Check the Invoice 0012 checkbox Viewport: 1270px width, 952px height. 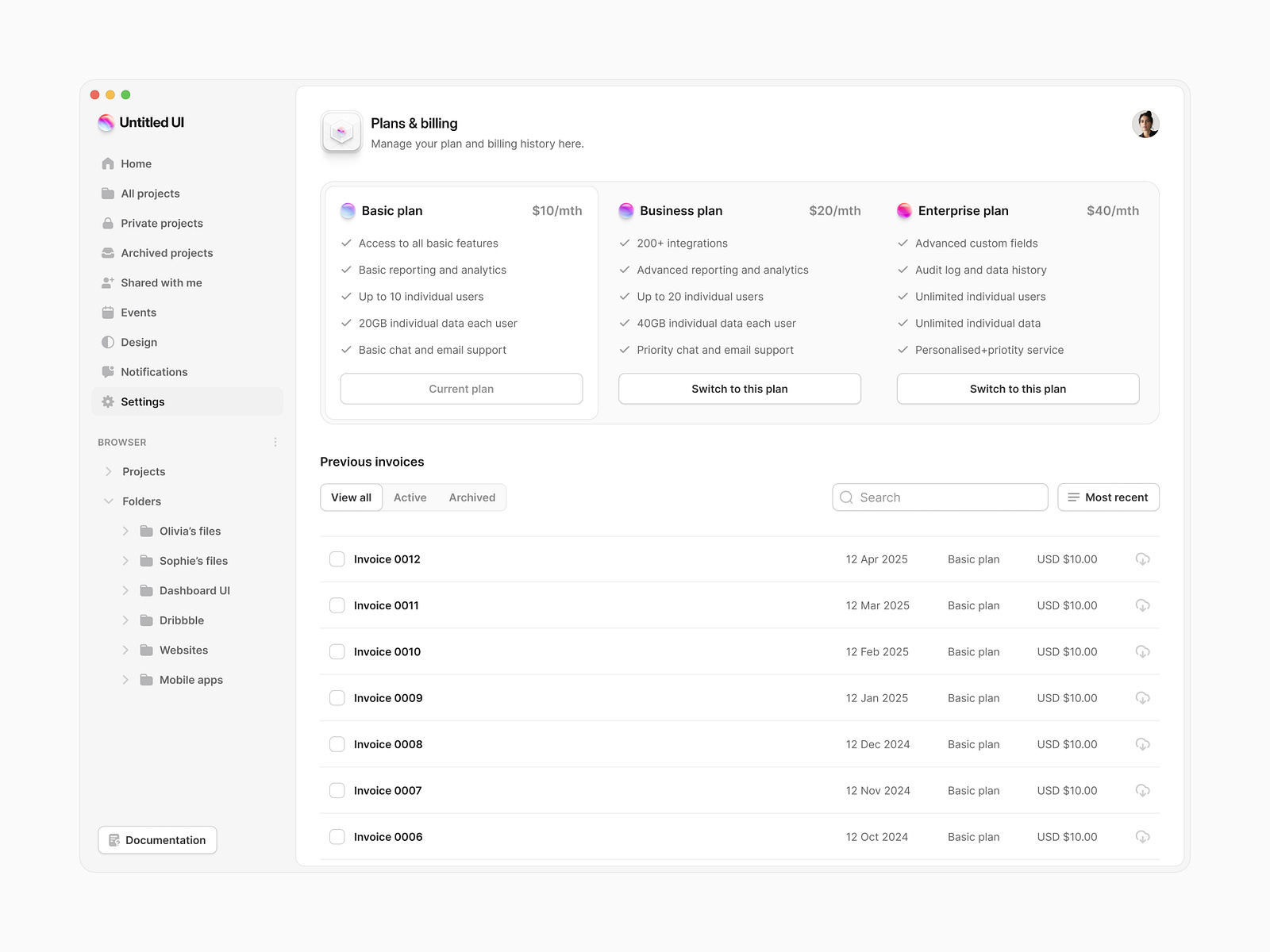(x=337, y=559)
